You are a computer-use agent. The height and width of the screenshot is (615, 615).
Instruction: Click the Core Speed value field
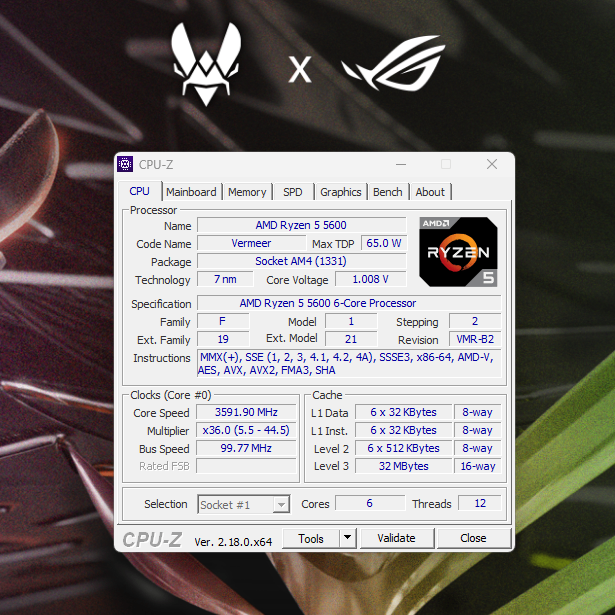coord(246,412)
